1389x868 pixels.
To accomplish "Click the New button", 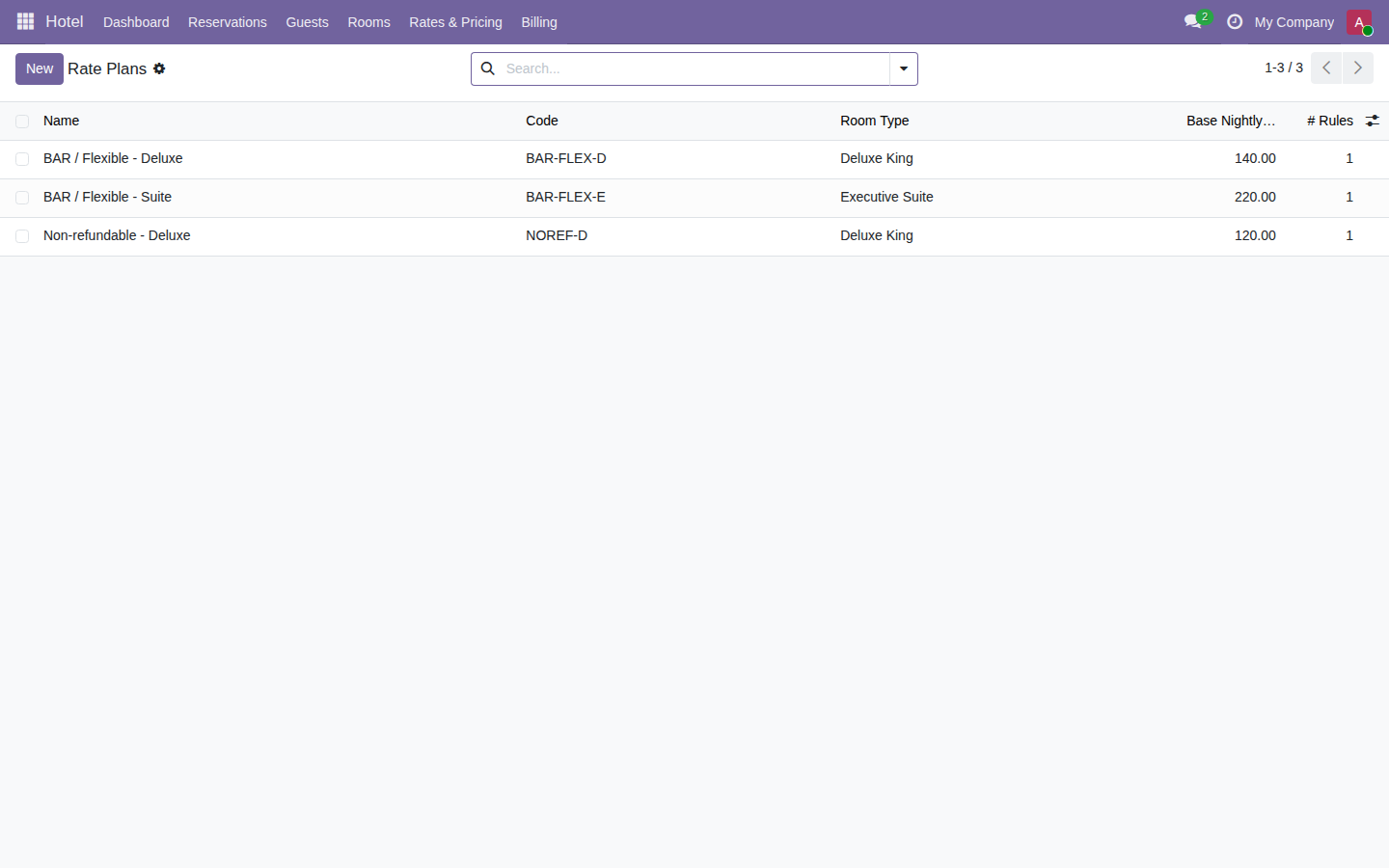I will coord(40,68).
